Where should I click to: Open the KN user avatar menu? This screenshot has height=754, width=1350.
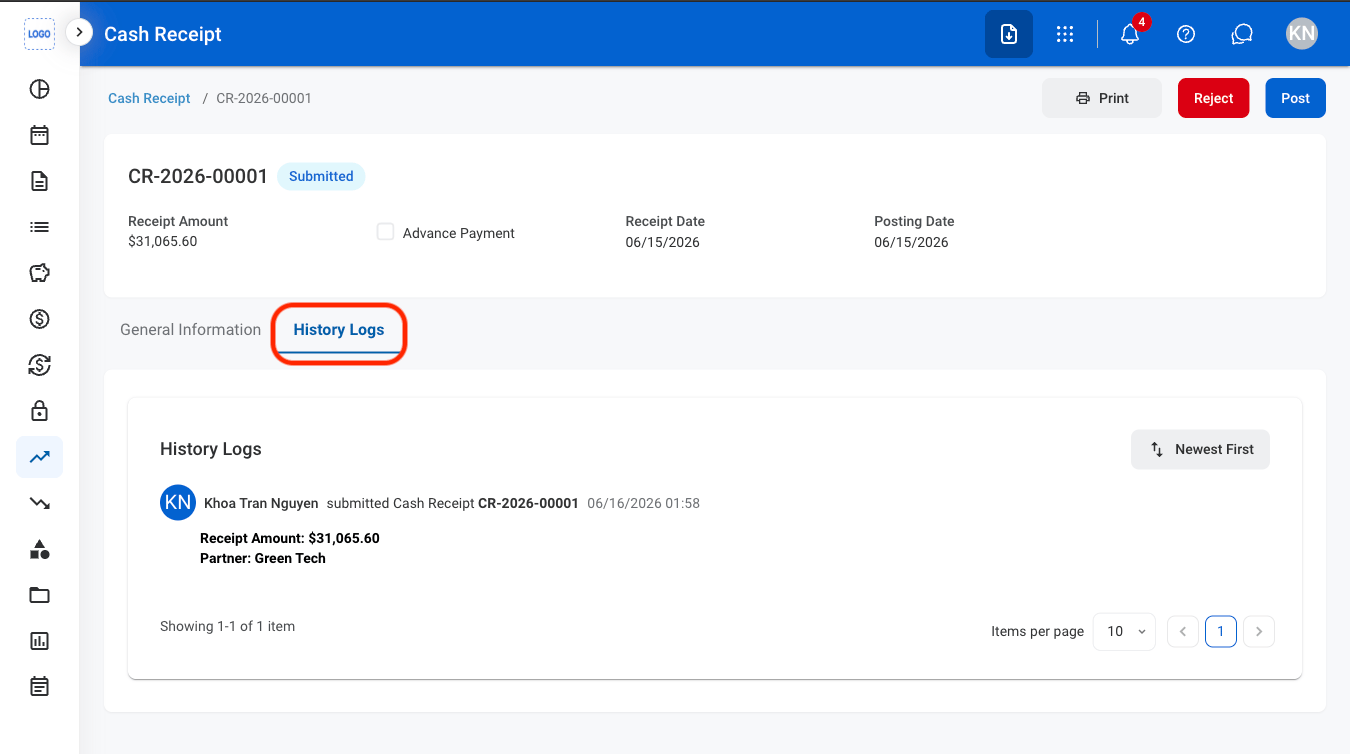point(1301,34)
